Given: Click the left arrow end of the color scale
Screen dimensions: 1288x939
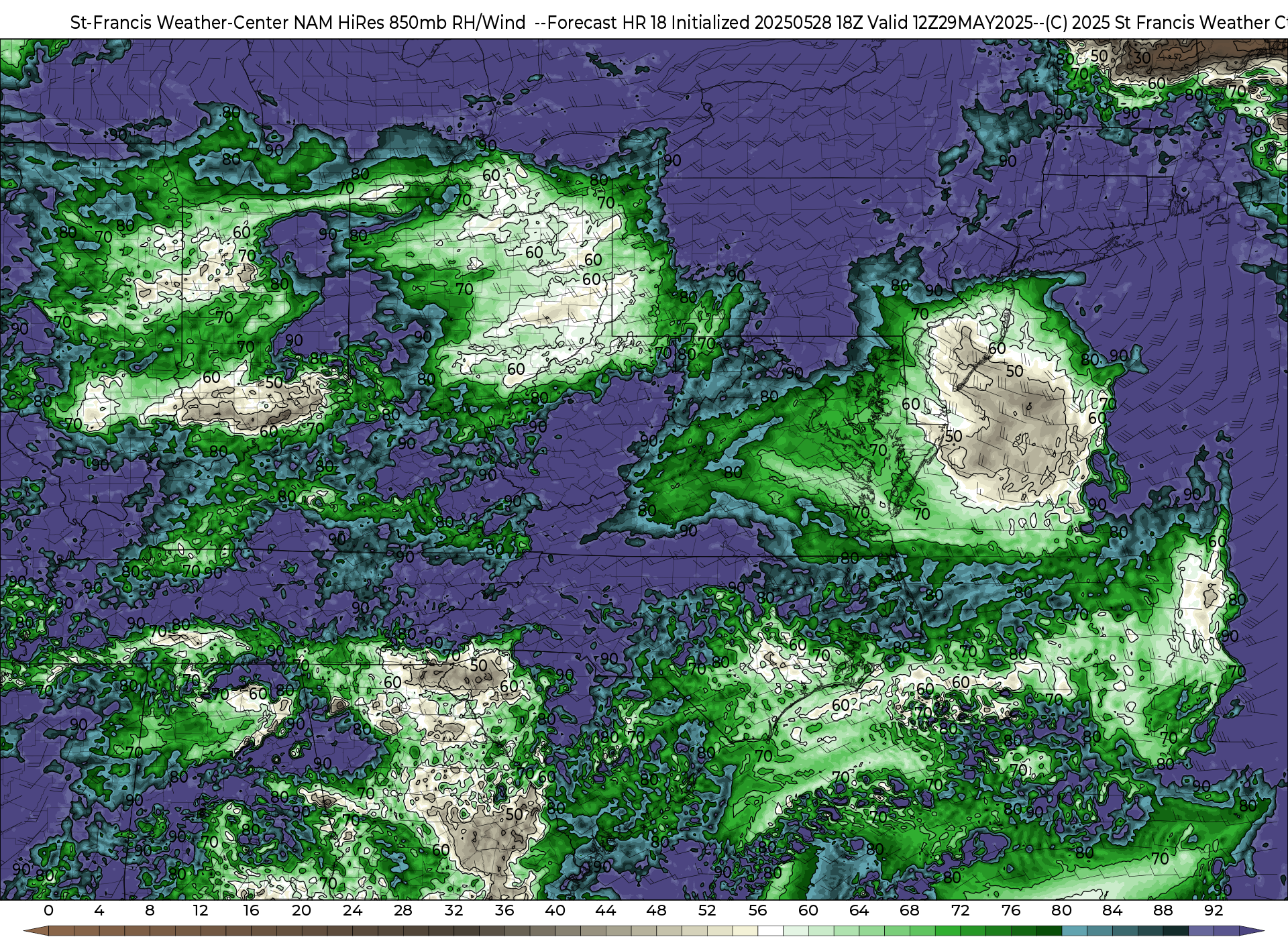Looking at the screenshot, I should (x=36, y=931).
